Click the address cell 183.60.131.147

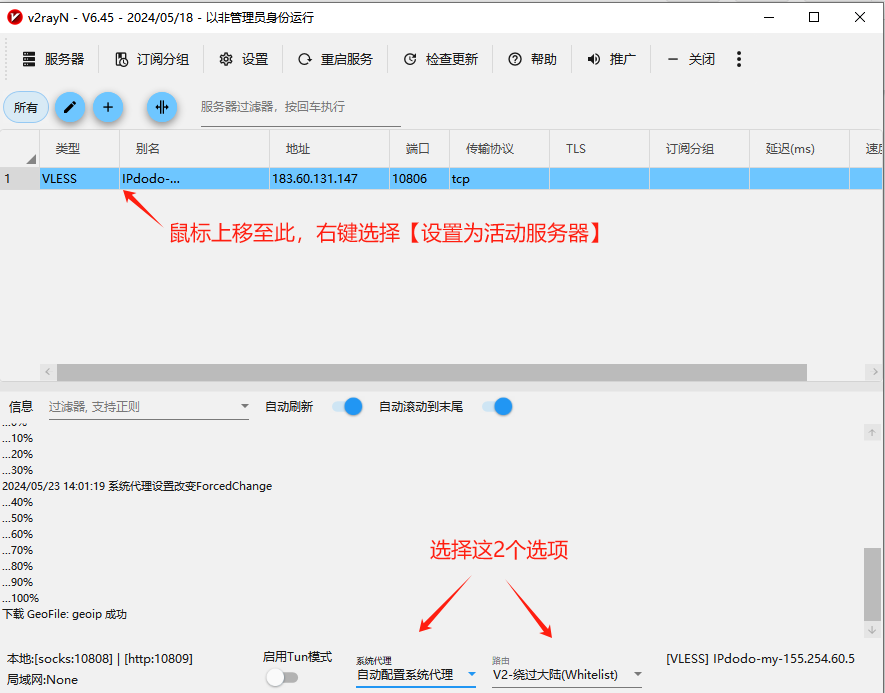point(330,179)
